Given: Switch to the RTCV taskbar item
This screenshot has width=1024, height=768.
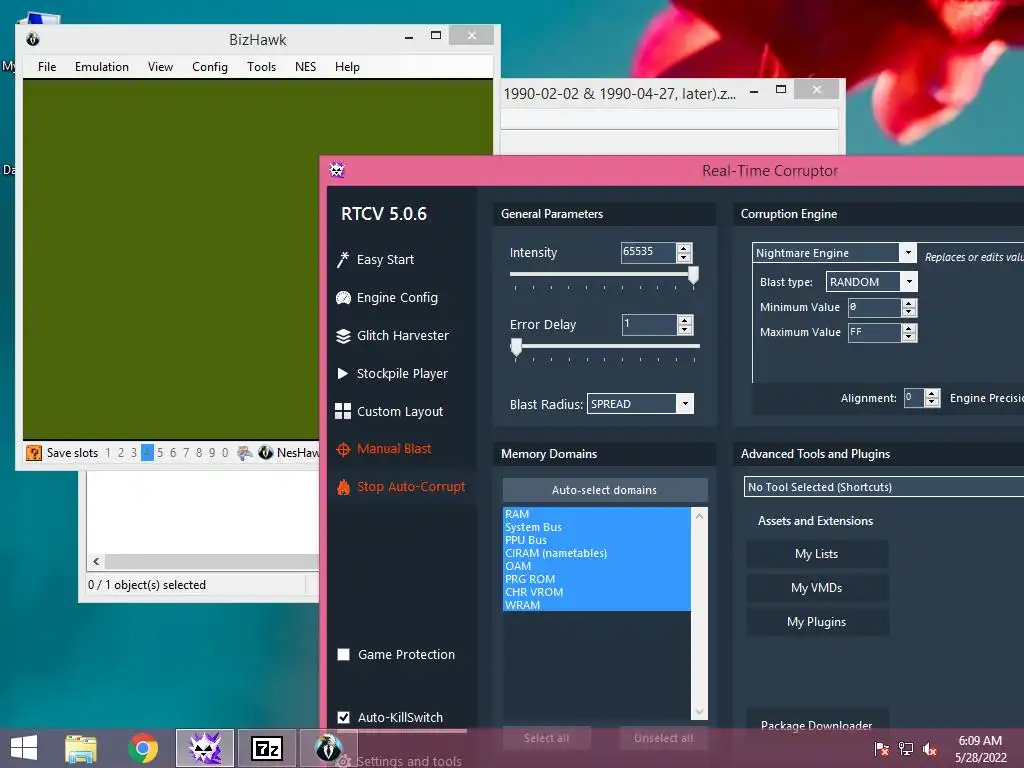Looking at the screenshot, I should (205, 748).
